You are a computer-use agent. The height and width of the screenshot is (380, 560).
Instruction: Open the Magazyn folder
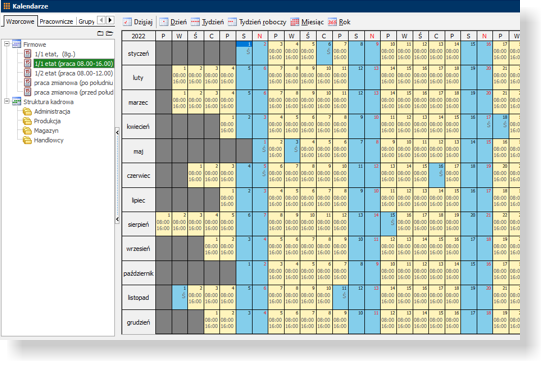pos(46,131)
